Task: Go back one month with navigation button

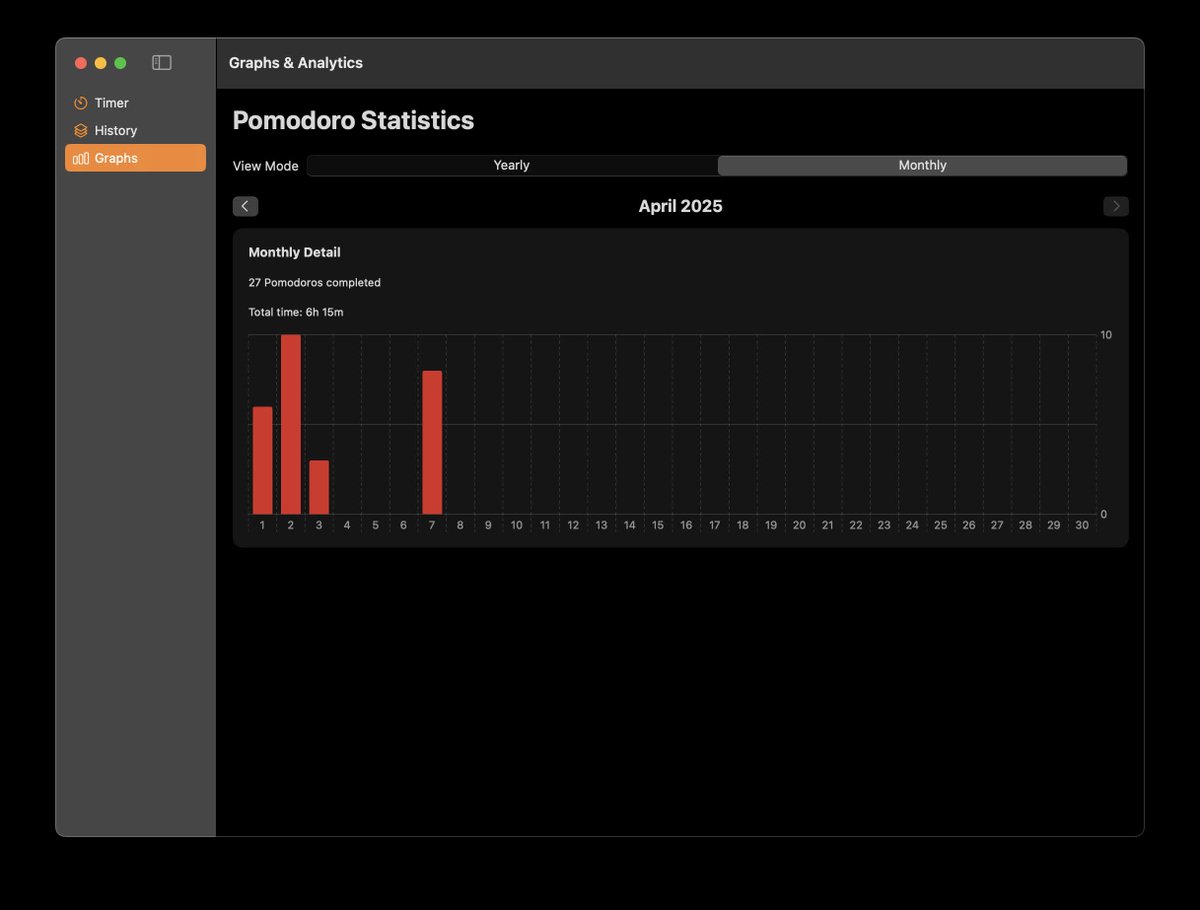Action: 245,206
